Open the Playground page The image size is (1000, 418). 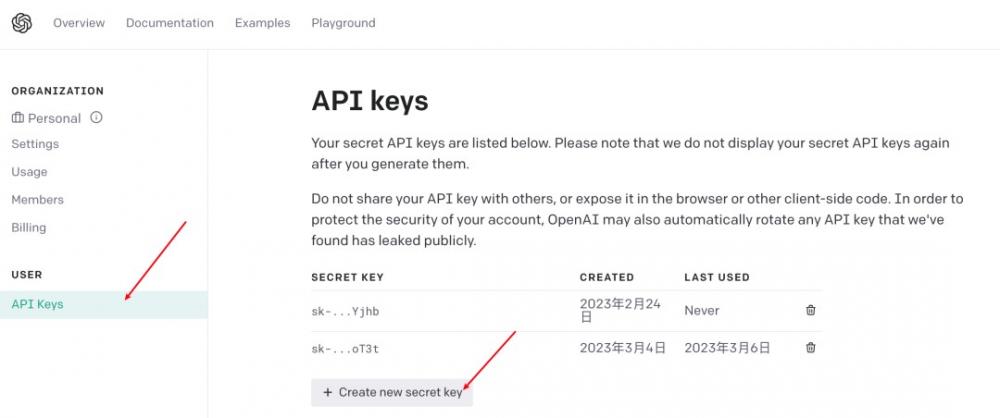343,23
